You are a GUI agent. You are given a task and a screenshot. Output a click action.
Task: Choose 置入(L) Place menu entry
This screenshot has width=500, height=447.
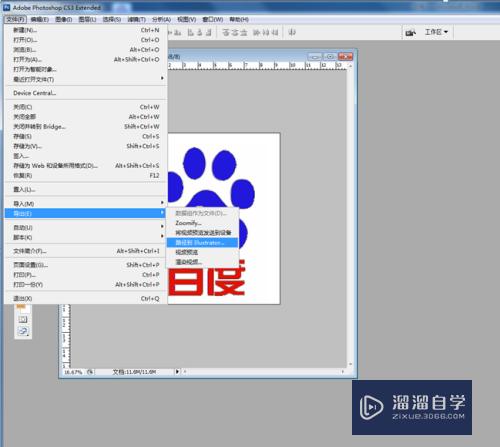tap(86, 189)
